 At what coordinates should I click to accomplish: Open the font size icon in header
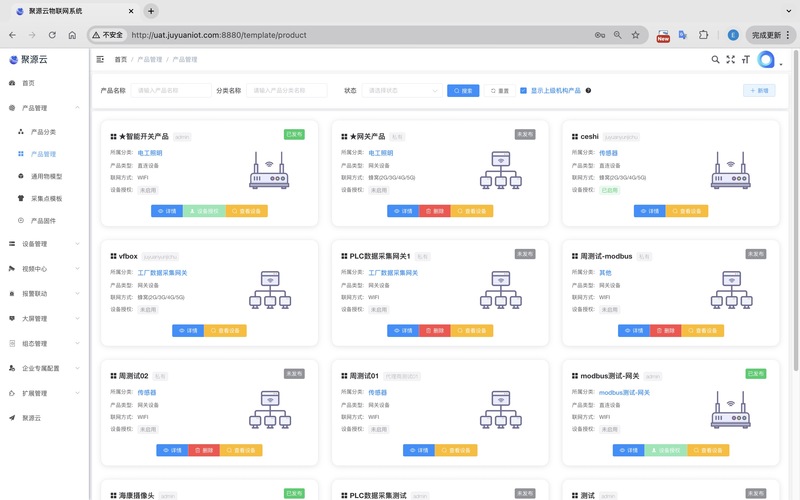[745, 60]
